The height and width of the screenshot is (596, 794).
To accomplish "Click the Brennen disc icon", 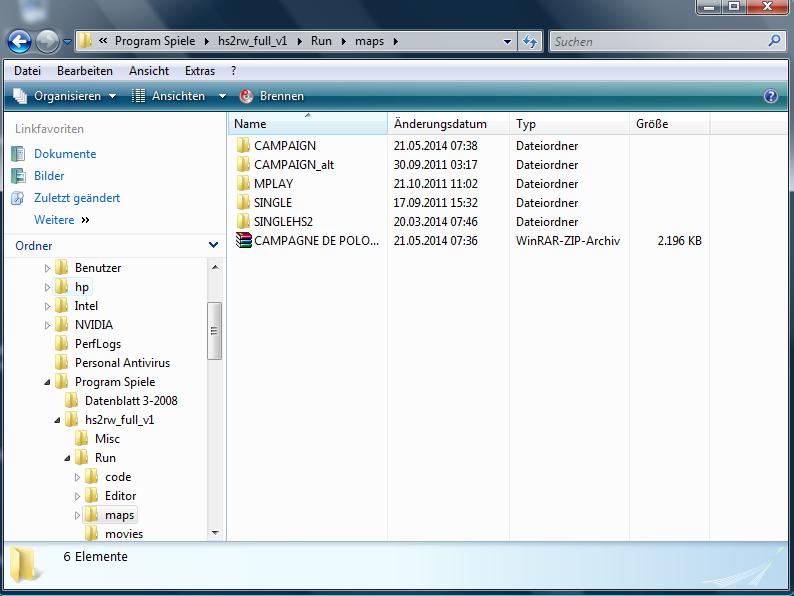I will pyautogui.click(x=246, y=96).
